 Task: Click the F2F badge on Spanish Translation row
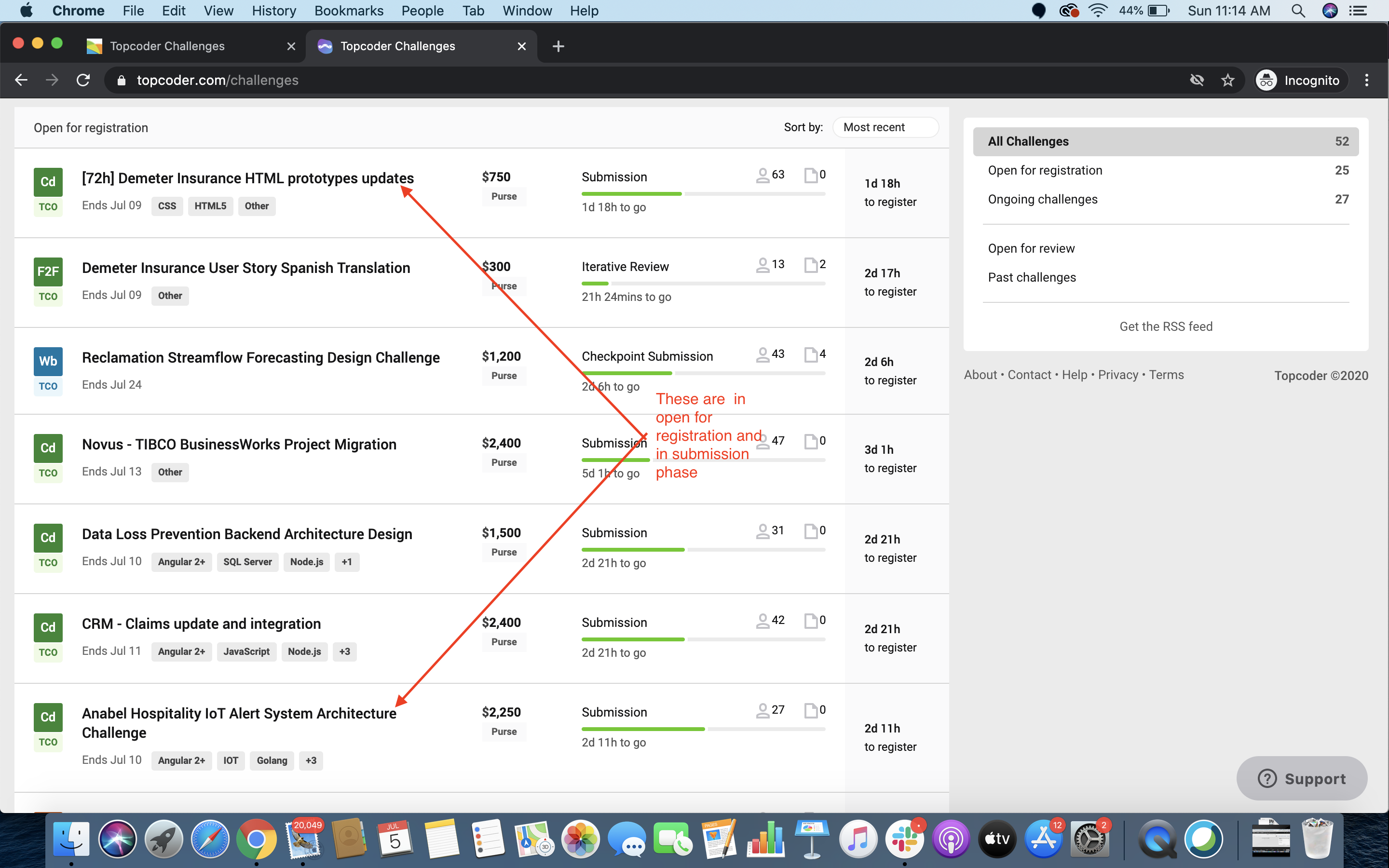click(48, 271)
